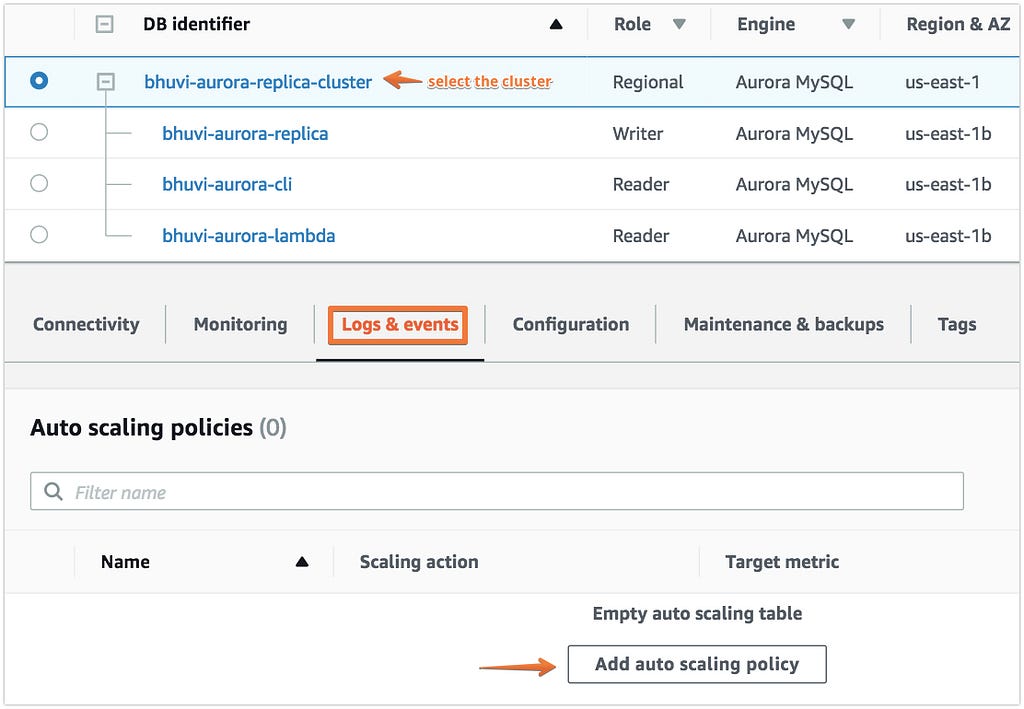The height and width of the screenshot is (709, 1024).
Task: Sort by DB identifier ascending arrow
Action: (556, 25)
